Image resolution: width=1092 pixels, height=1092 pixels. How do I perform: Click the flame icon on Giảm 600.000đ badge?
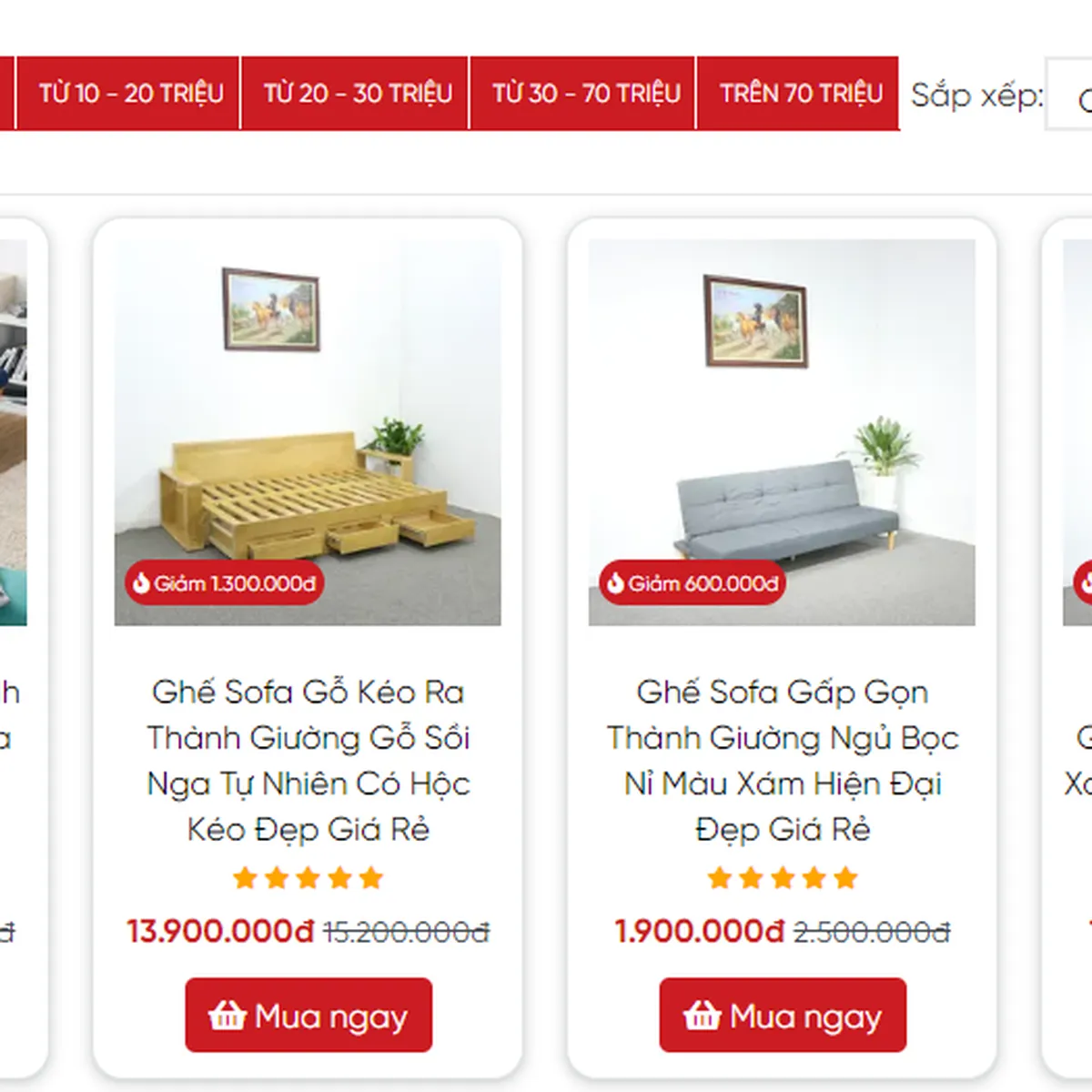[616, 582]
